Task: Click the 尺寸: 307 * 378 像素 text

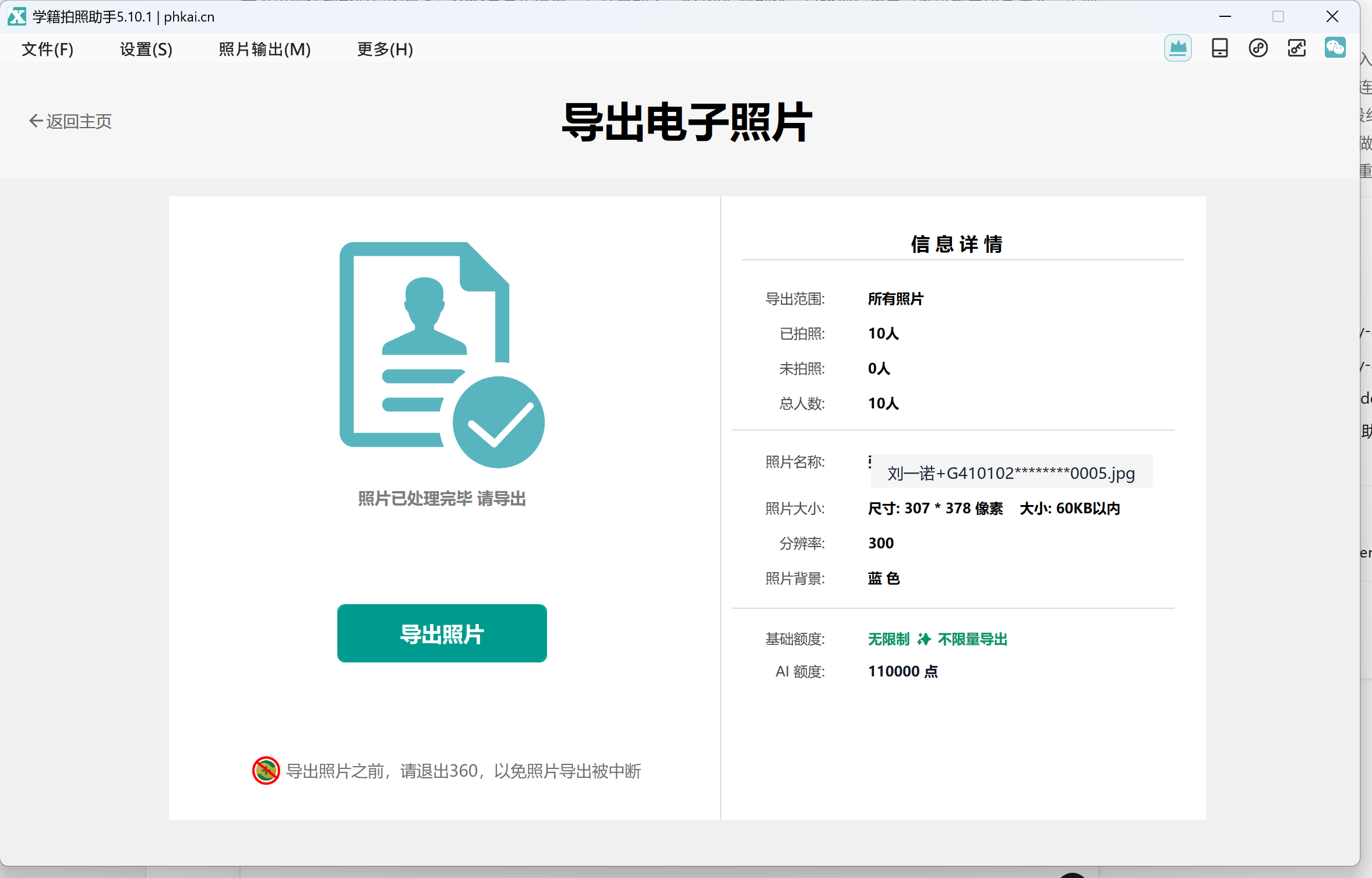Action: 936,508
